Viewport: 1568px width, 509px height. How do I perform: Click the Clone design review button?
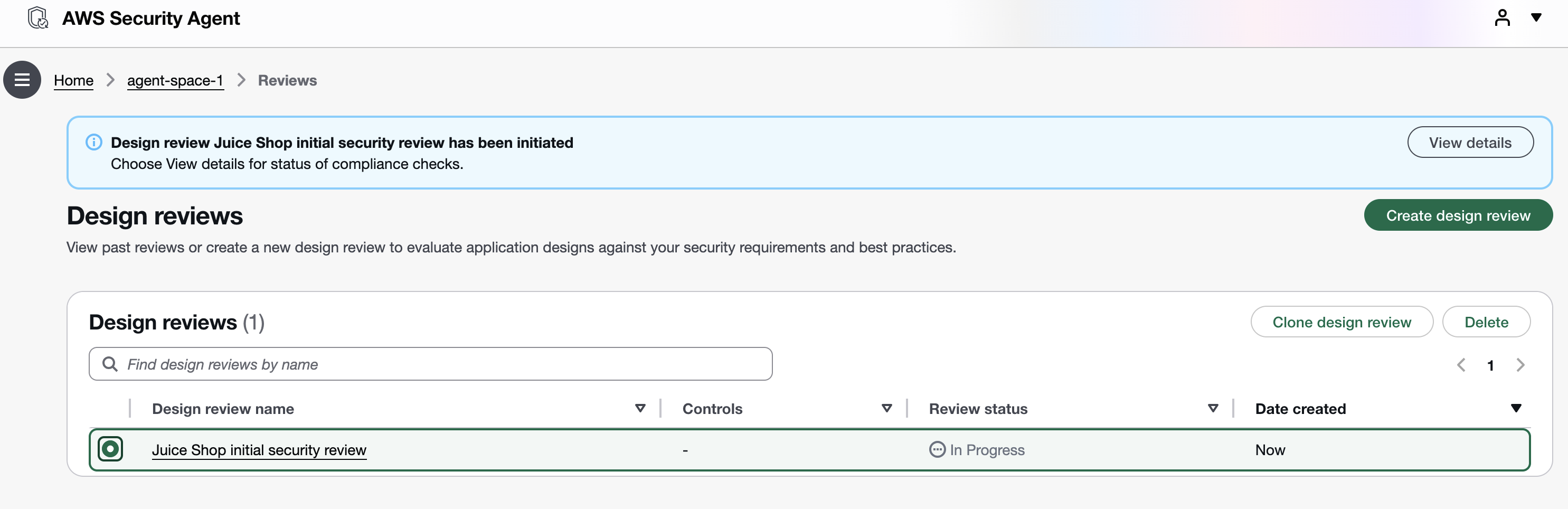tap(1341, 322)
